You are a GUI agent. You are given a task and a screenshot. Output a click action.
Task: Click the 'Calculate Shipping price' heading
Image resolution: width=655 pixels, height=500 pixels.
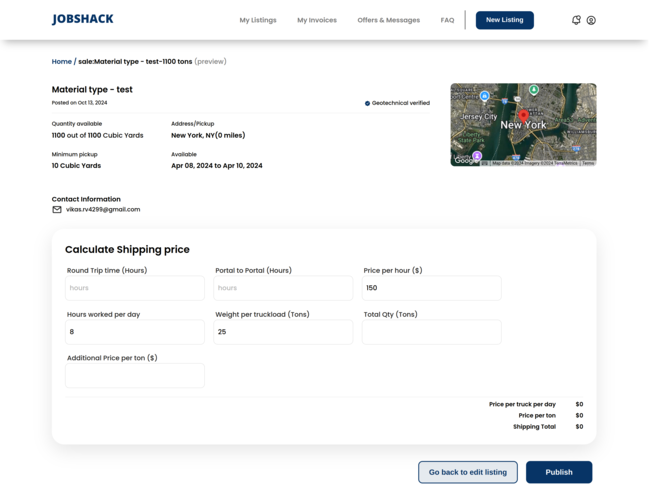tap(127, 250)
